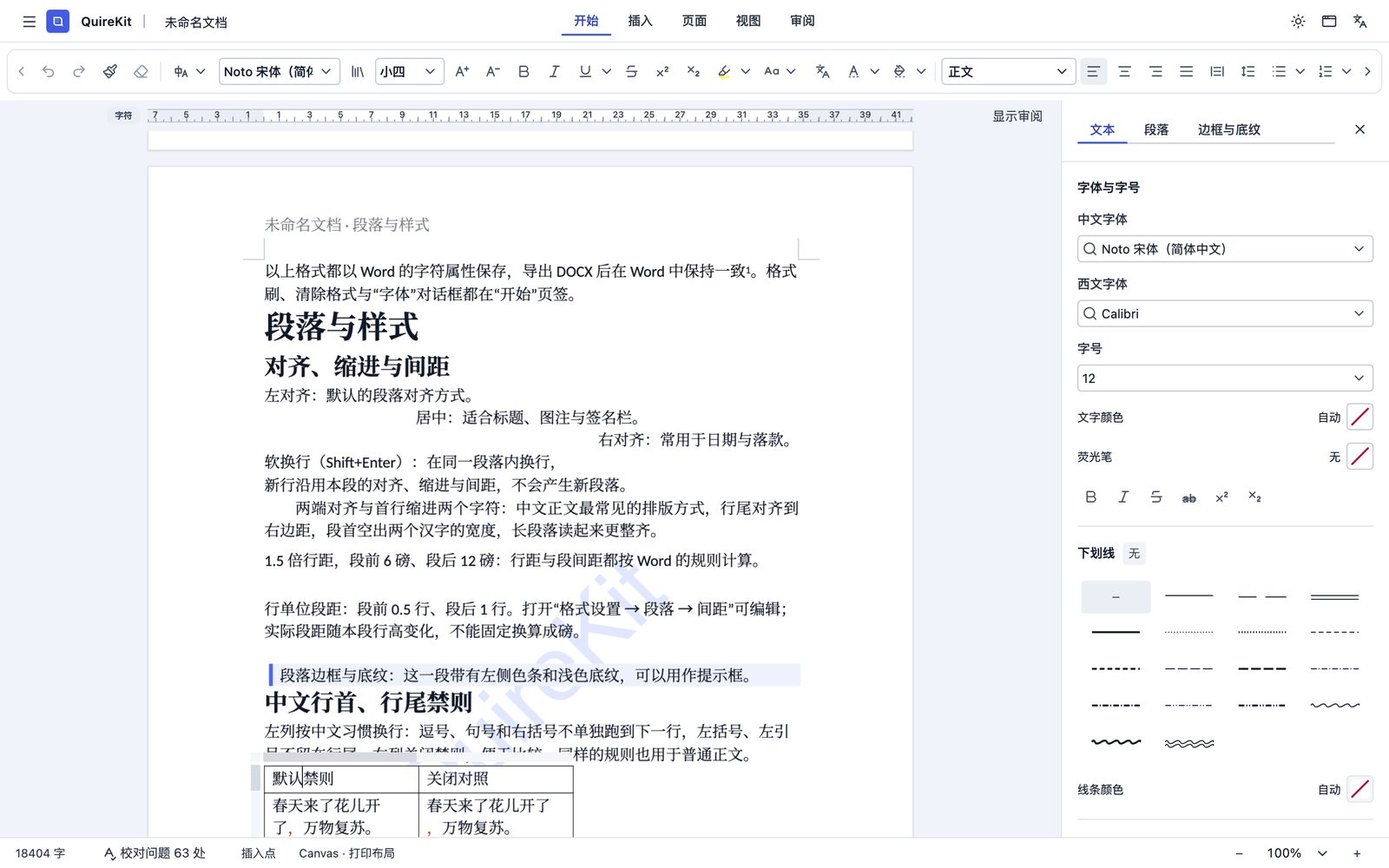Toggle the light/dark theme sun icon
Image resolution: width=1389 pixels, height=868 pixels.
[1298, 22]
